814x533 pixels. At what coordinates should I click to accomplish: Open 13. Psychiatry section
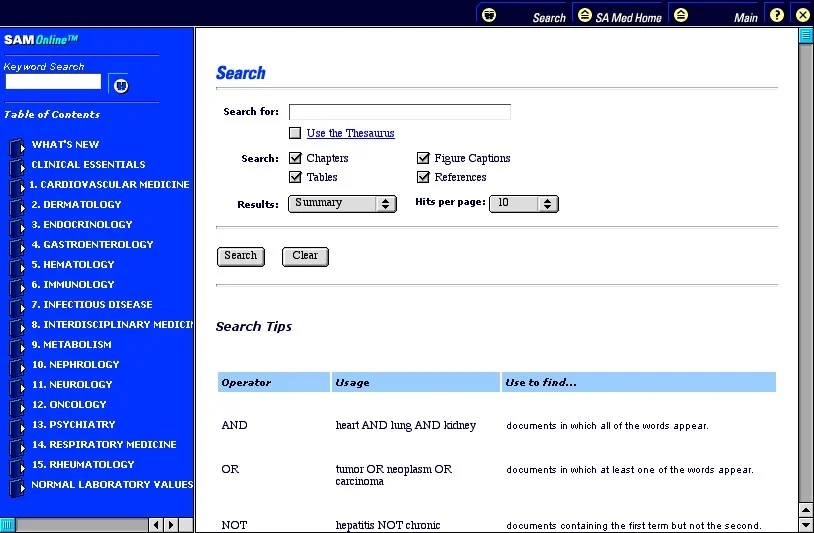[74, 425]
